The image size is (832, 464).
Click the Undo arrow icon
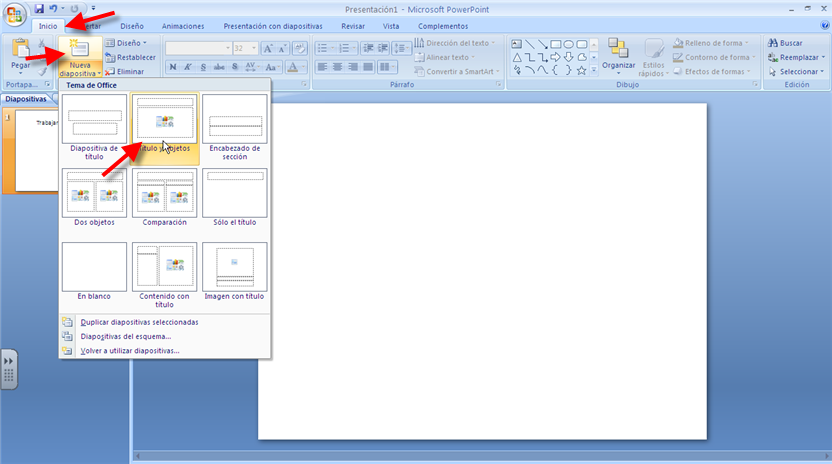(53, 8)
